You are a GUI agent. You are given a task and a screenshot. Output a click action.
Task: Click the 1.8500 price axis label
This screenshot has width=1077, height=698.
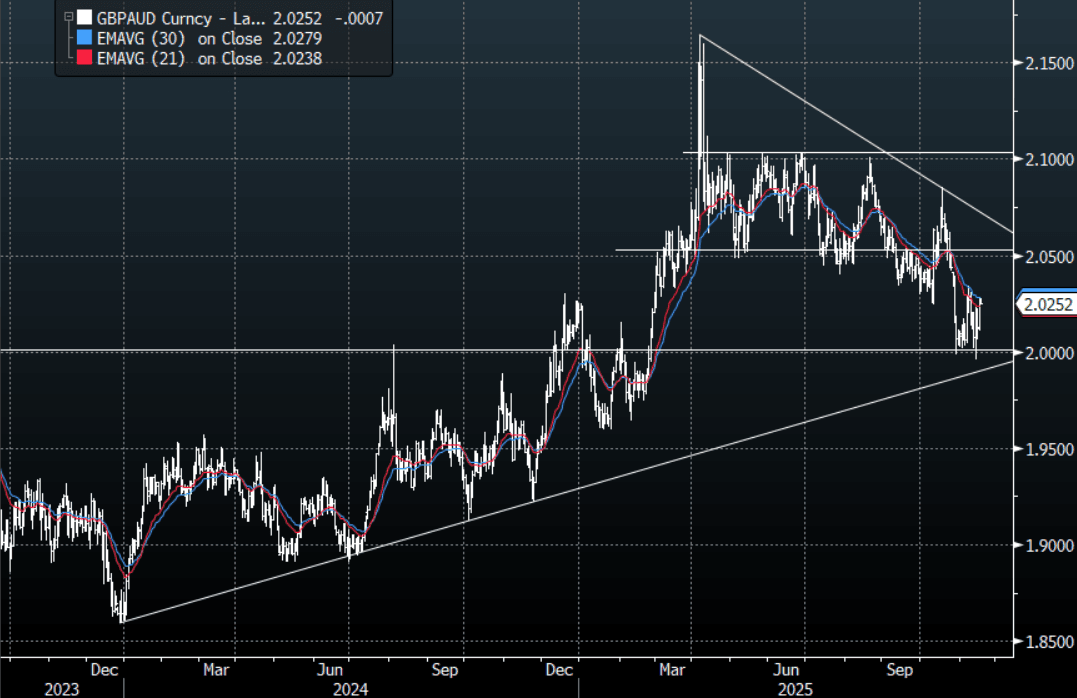[1044, 642]
